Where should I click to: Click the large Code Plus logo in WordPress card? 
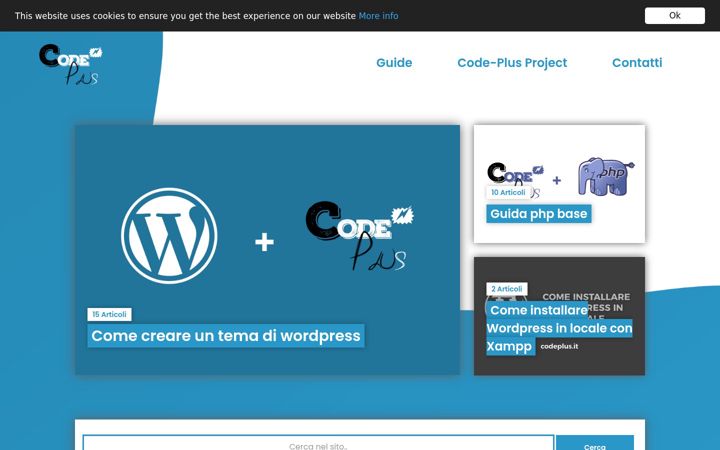point(360,235)
